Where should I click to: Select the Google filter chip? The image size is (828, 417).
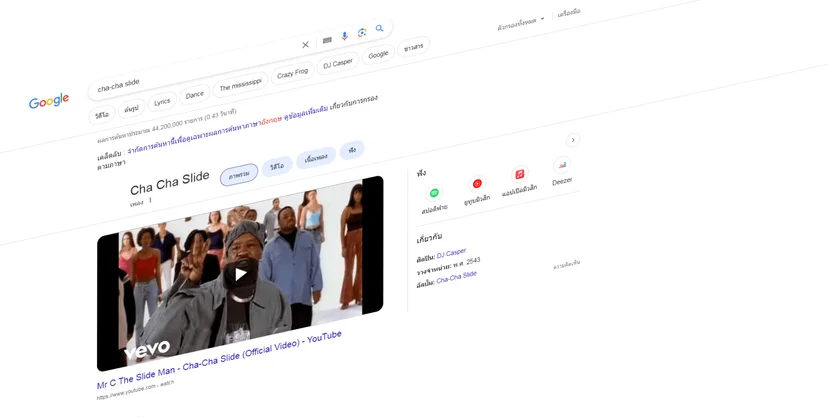pyautogui.click(x=378, y=54)
